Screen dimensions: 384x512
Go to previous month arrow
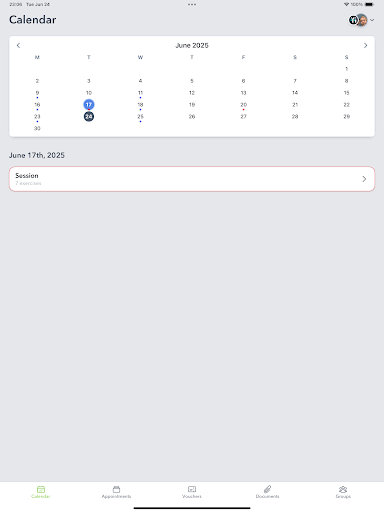pyautogui.click(x=18, y=45)
